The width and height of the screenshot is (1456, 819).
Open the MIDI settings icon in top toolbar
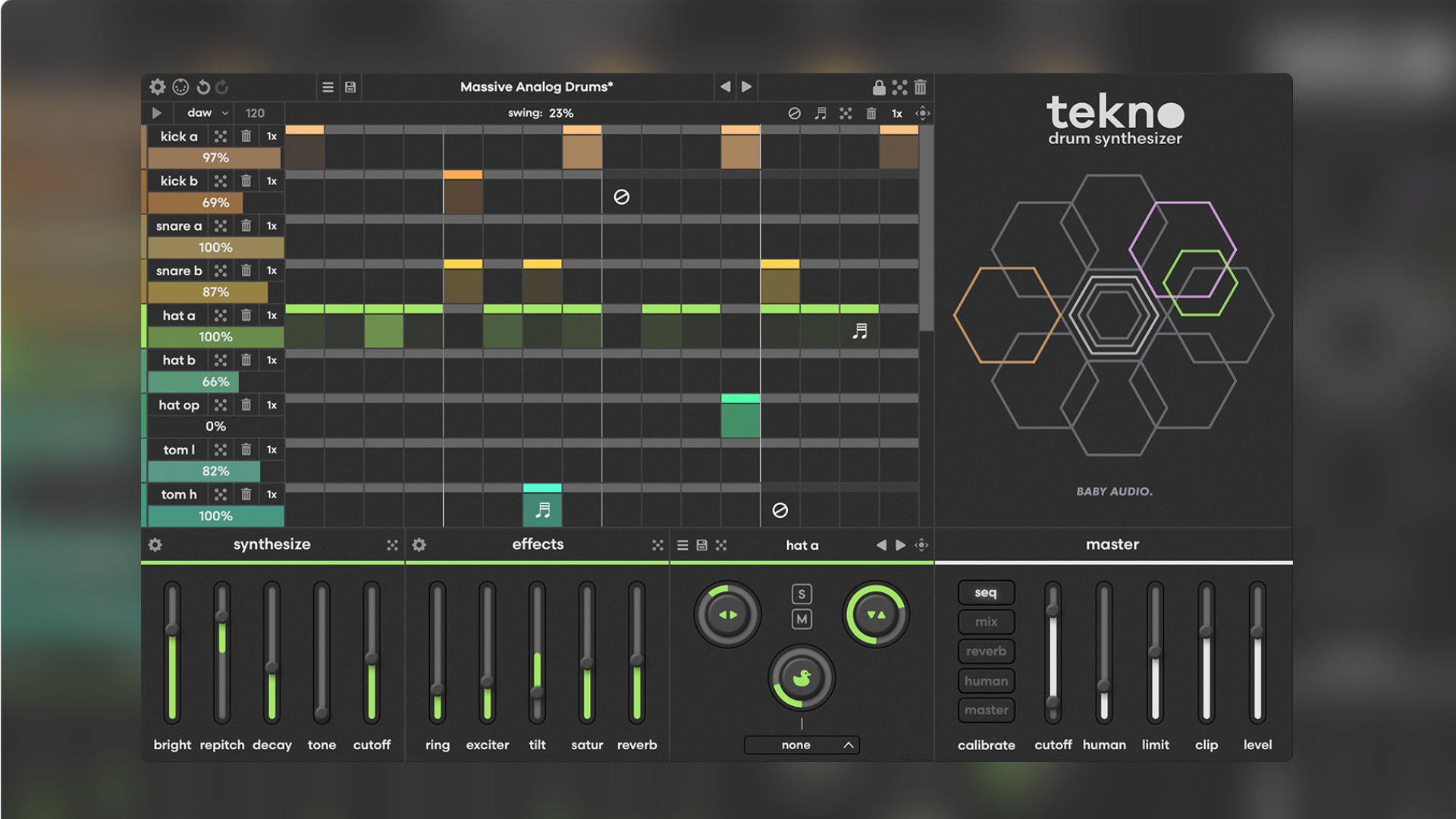pos(179,86)
